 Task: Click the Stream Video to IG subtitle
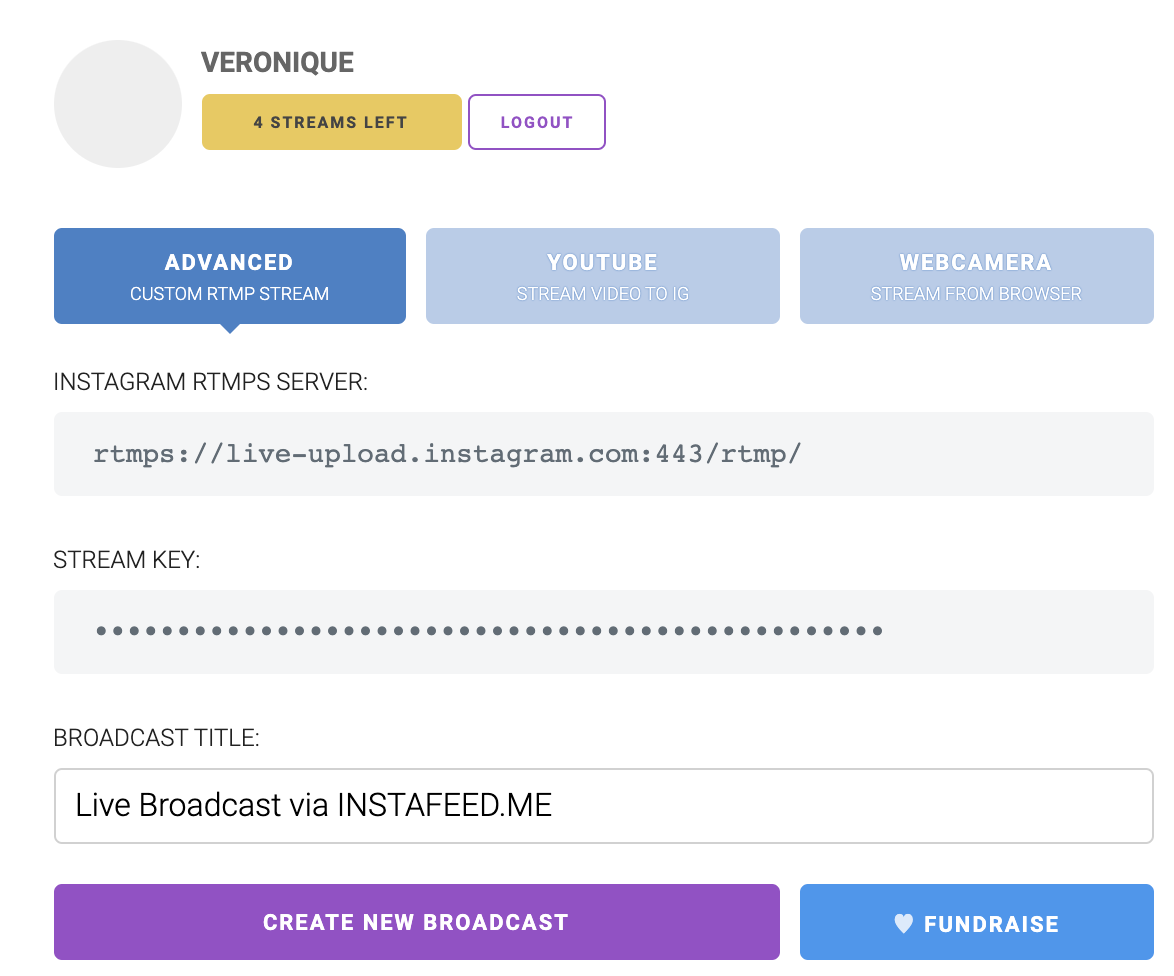602,294
